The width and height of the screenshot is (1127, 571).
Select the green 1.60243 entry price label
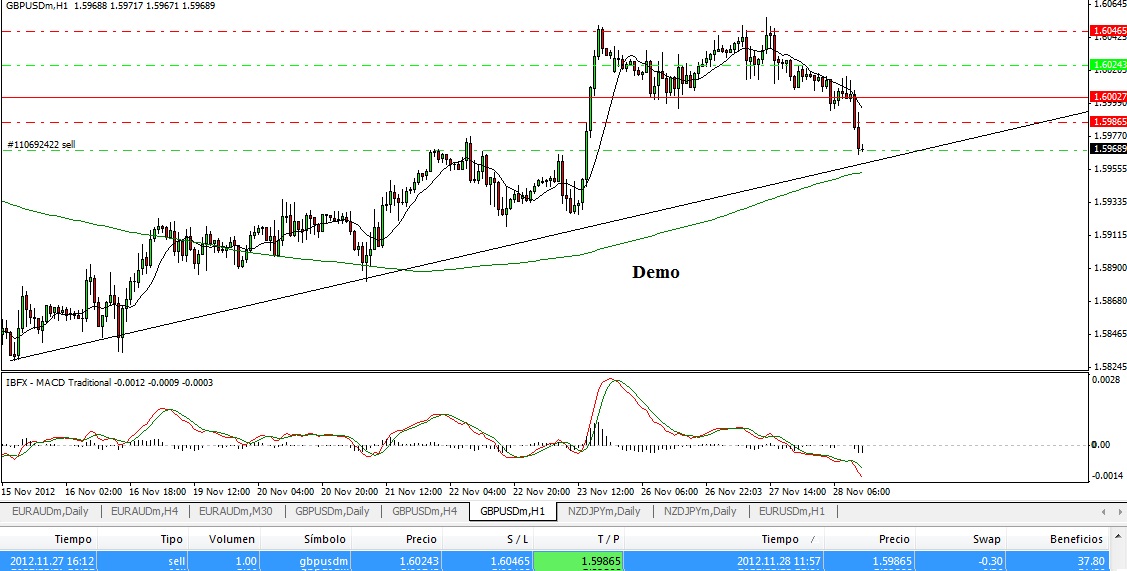[x=1108, y=65]
